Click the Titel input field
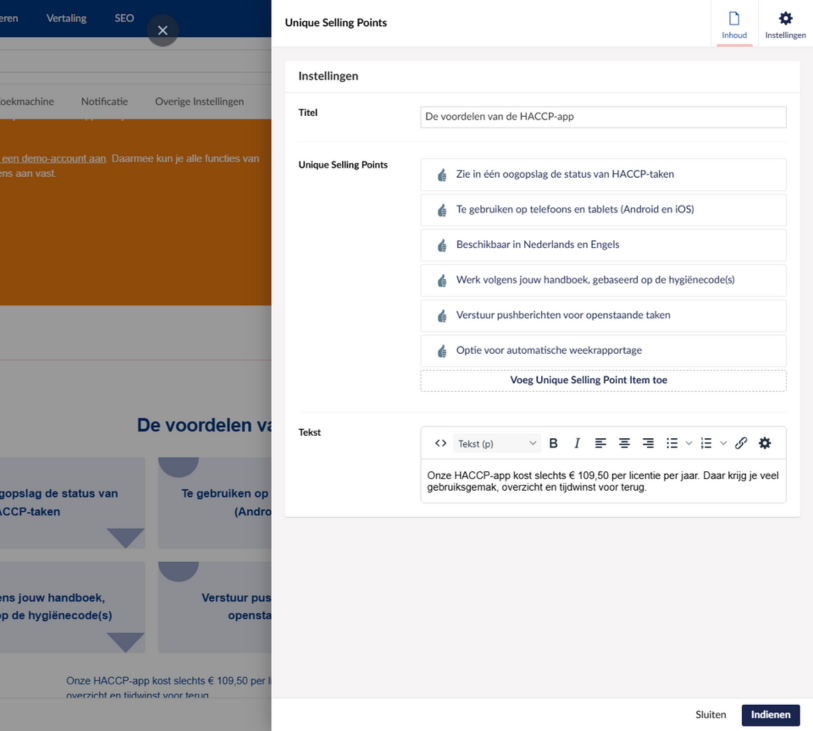This screenshot has width=813, height=731. coord(603,116)
